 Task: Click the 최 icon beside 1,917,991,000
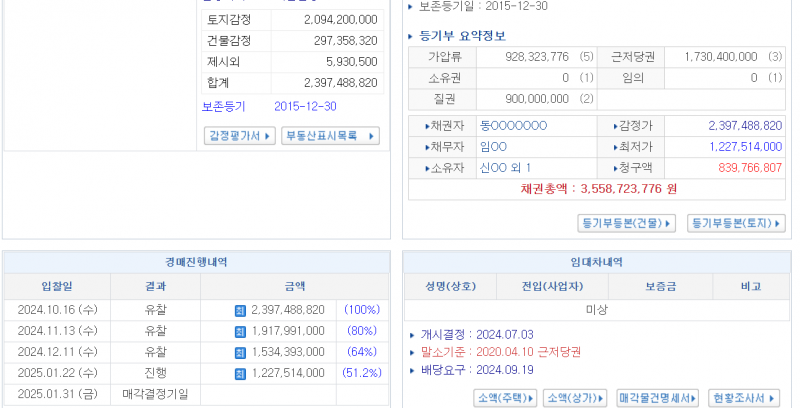click(x=239, y=331)
